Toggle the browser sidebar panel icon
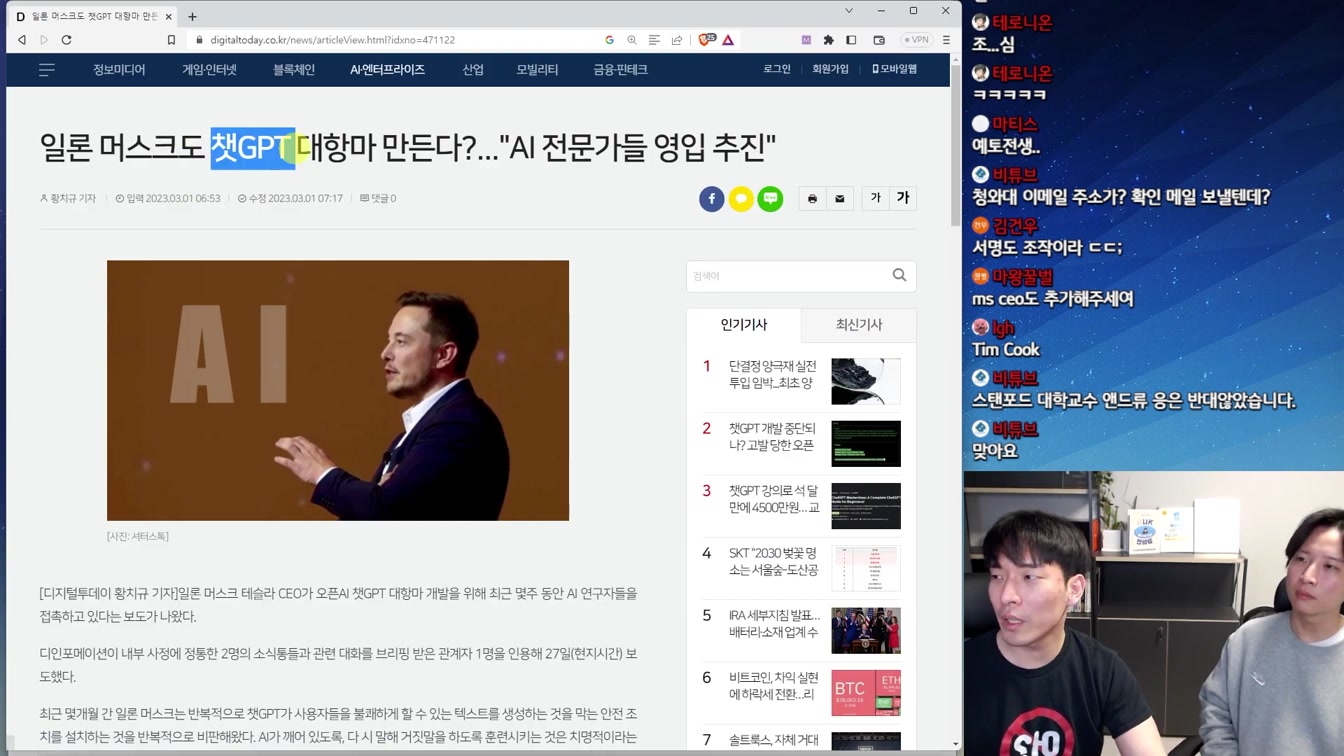 [x=851, y=40]
